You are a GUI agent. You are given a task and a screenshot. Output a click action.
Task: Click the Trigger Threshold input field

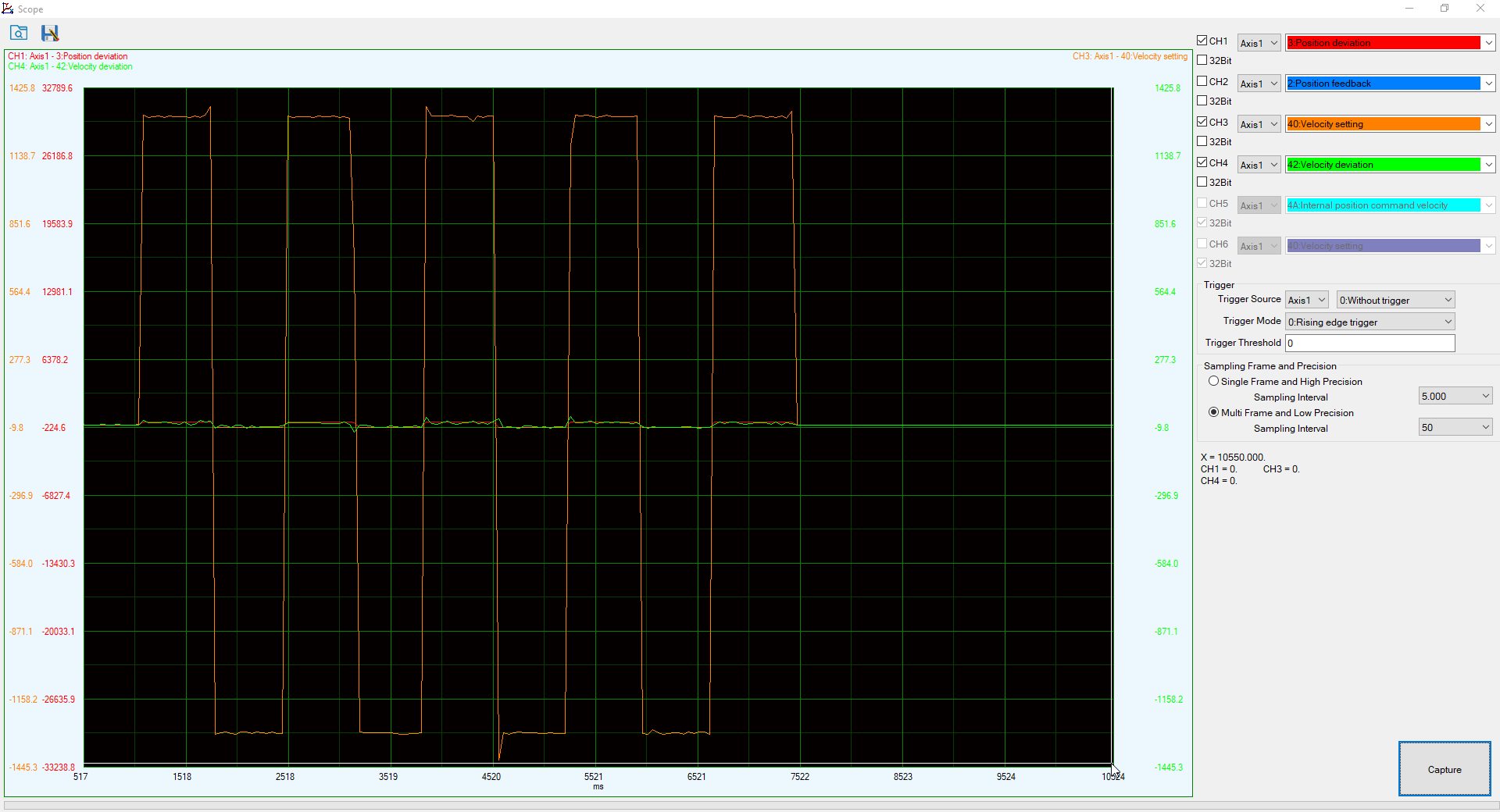coord(1370,343)
